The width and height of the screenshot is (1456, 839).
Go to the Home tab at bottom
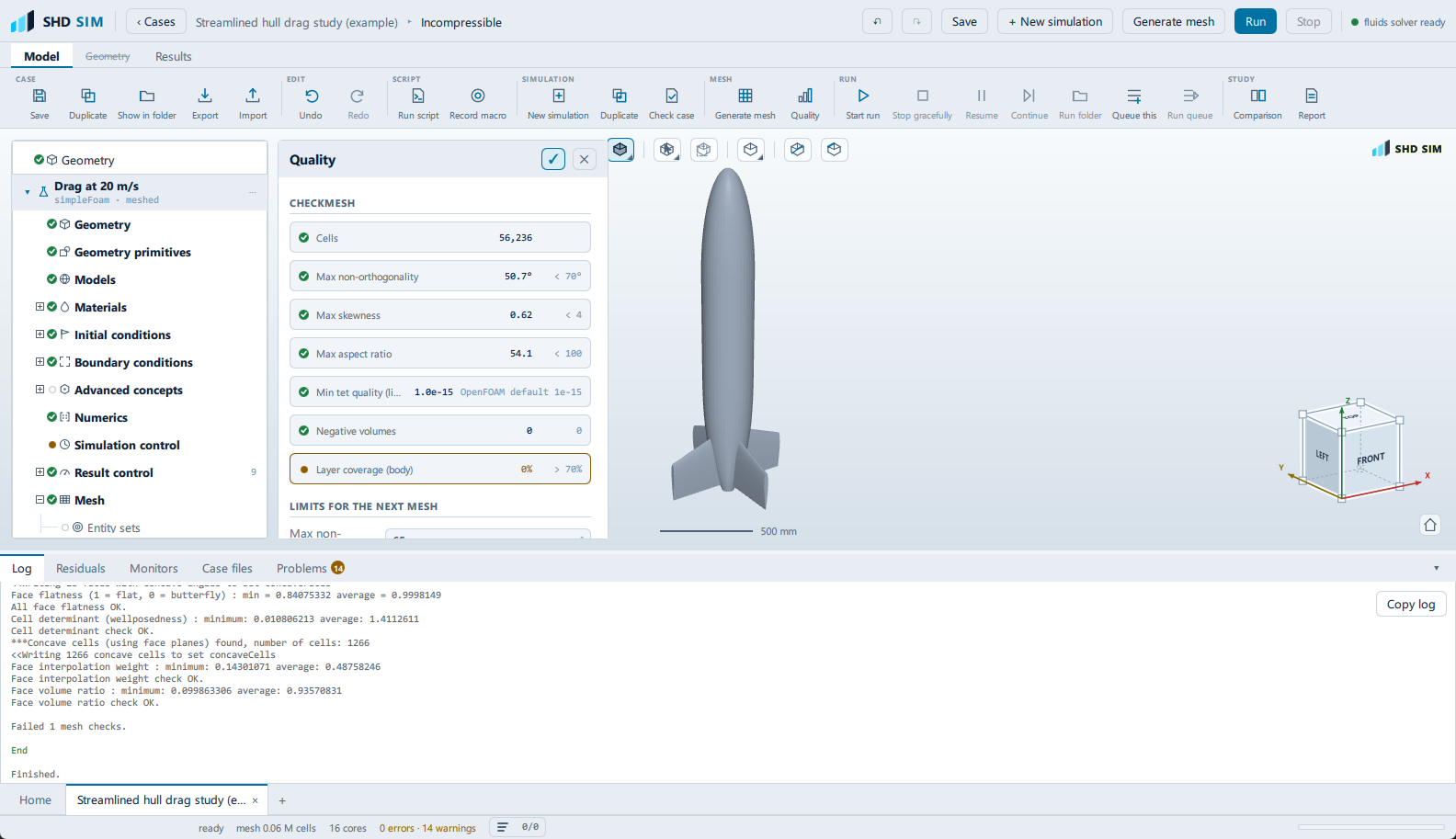[x=35, y=799]
